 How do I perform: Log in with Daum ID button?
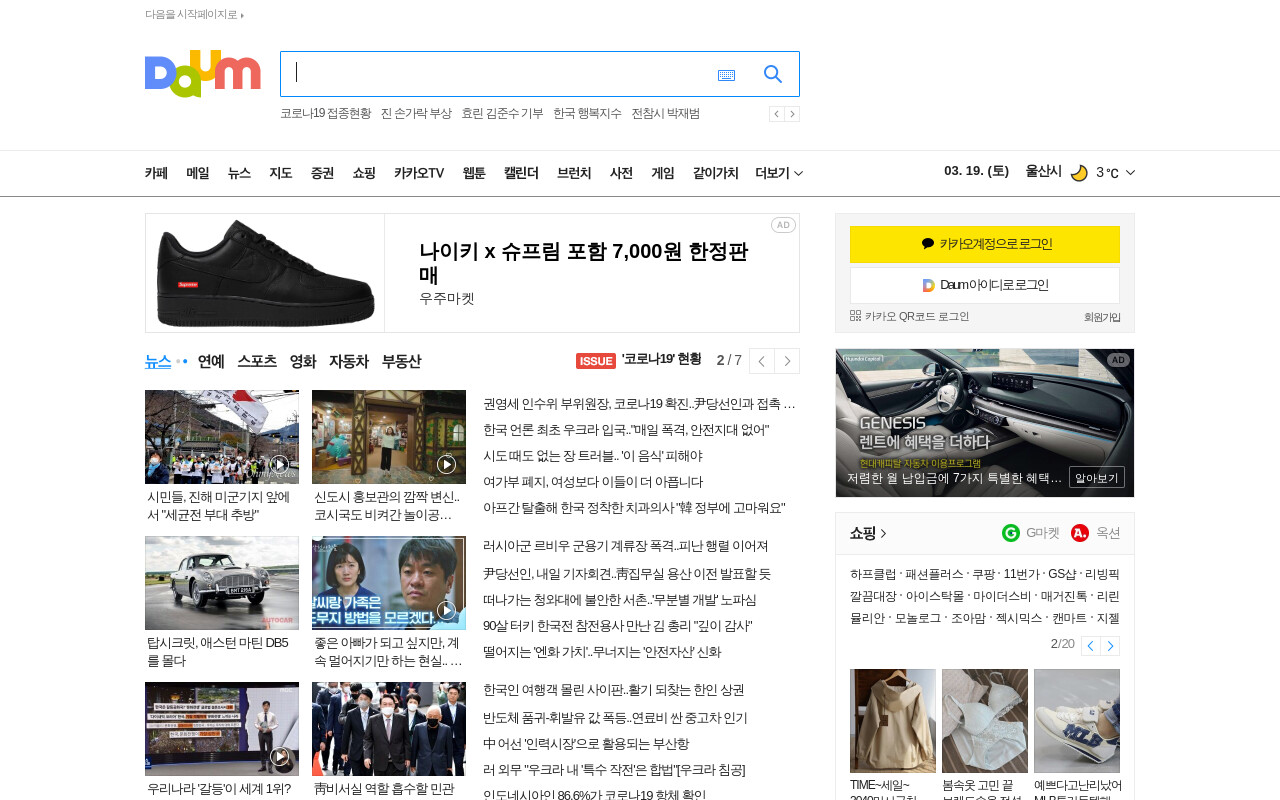[985, 285]
